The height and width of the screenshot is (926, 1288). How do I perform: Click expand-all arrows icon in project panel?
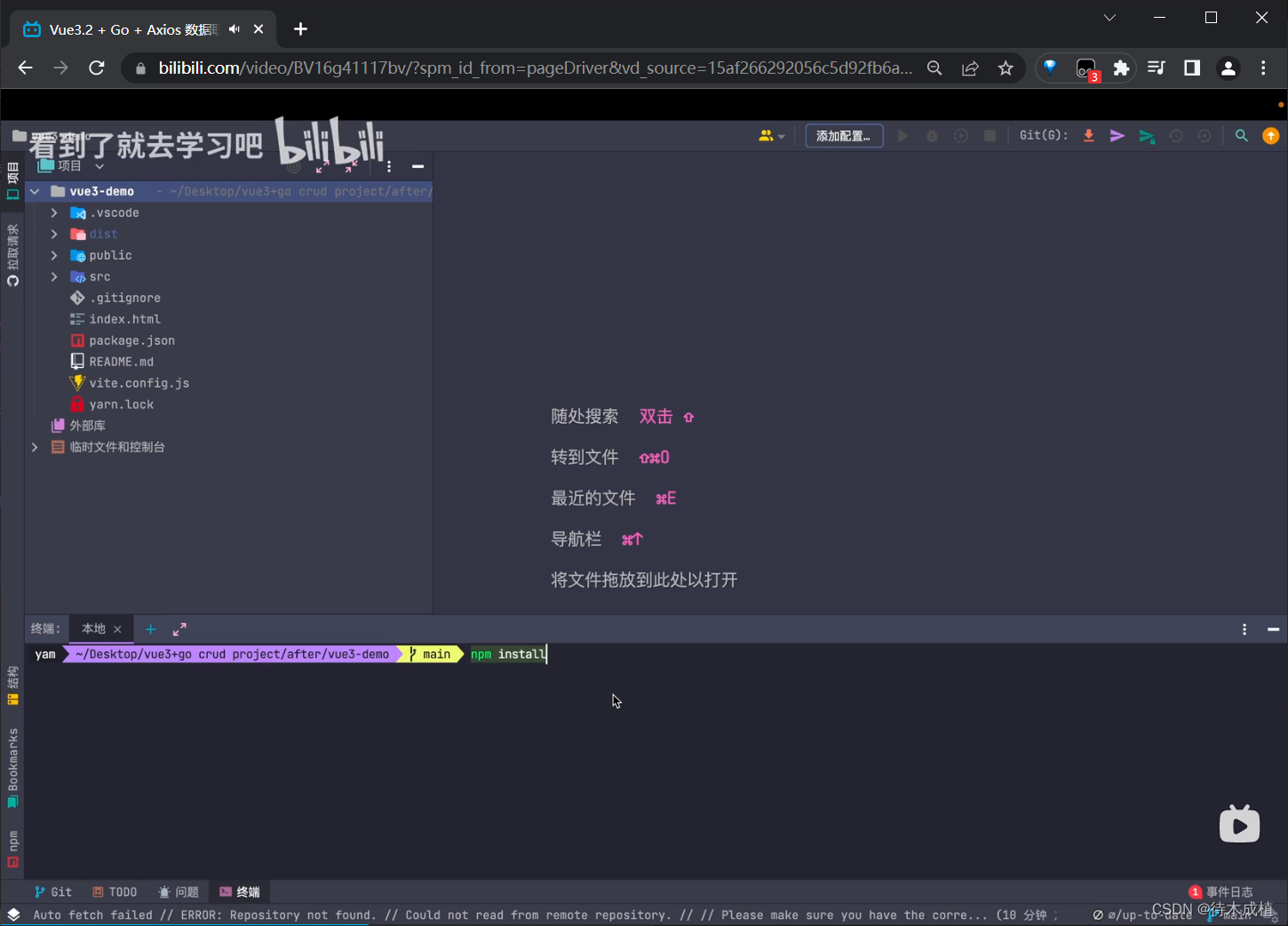coord(322,166)
